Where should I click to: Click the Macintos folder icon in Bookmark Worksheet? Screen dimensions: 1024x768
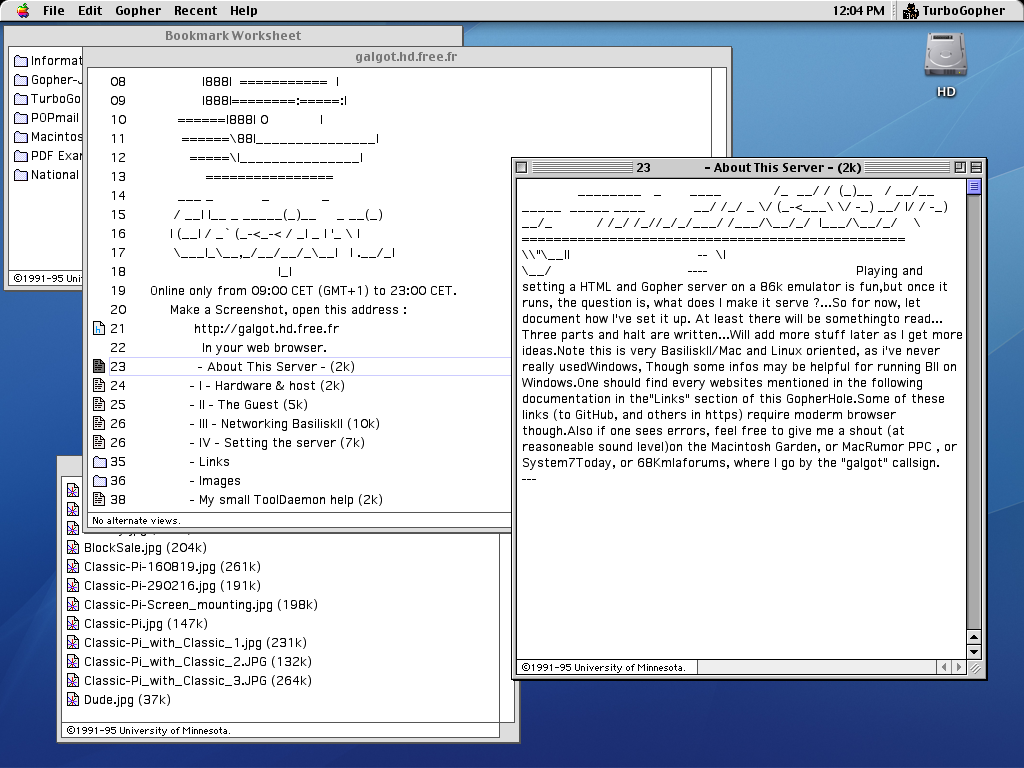coord(21,137)
